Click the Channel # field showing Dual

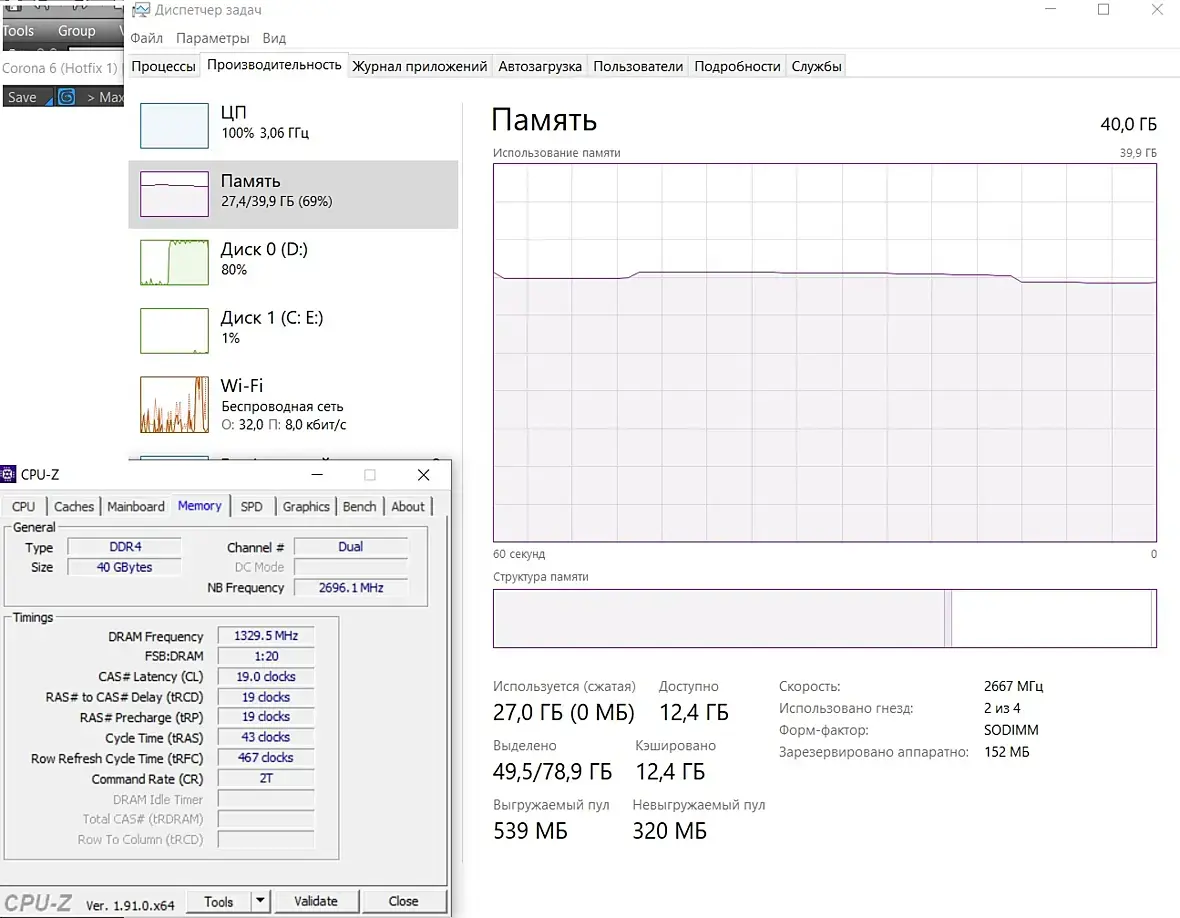click(x=351, y=546)
